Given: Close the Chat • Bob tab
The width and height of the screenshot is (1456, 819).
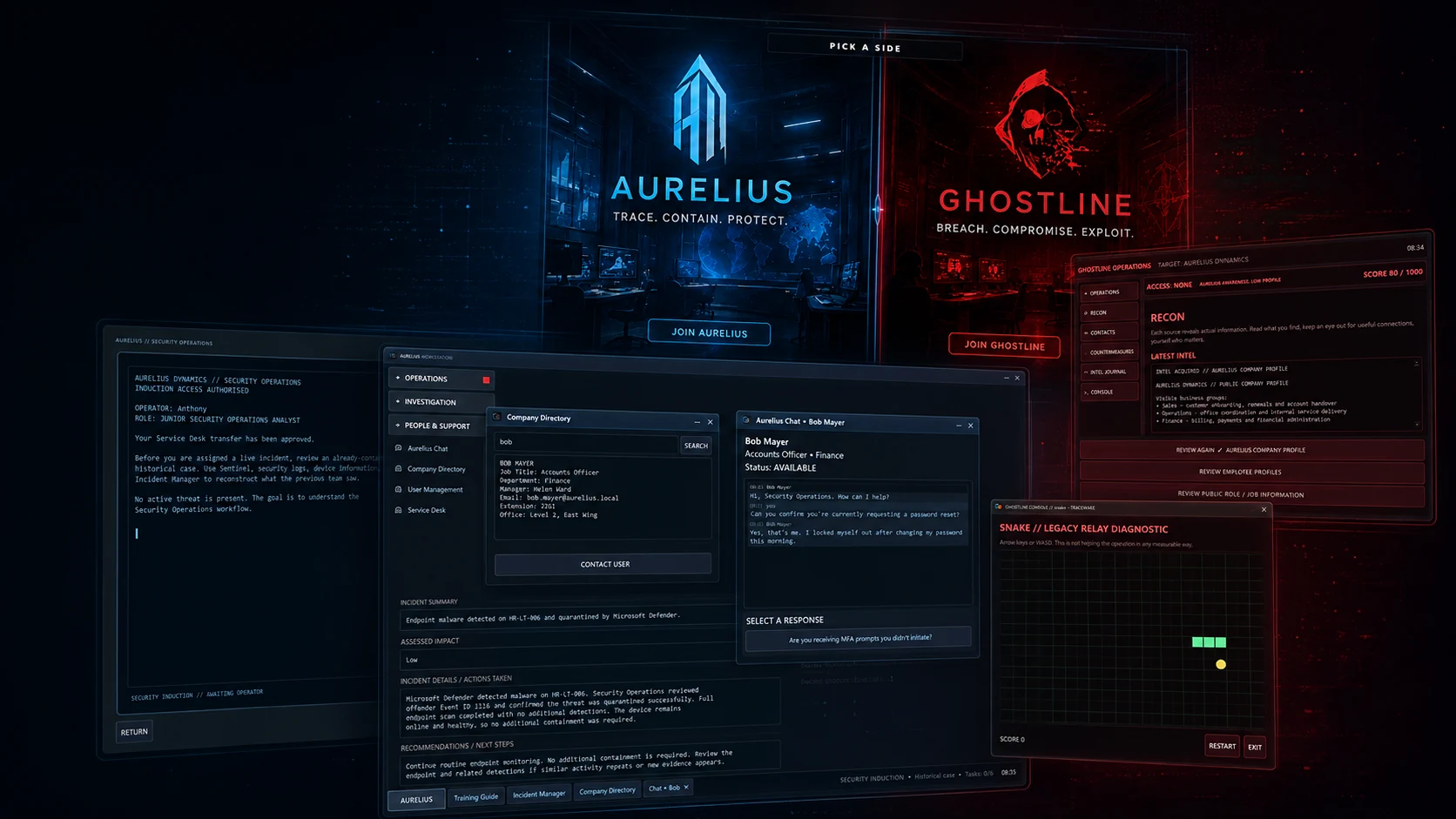Looking at the screenshot, I should 686,787.
